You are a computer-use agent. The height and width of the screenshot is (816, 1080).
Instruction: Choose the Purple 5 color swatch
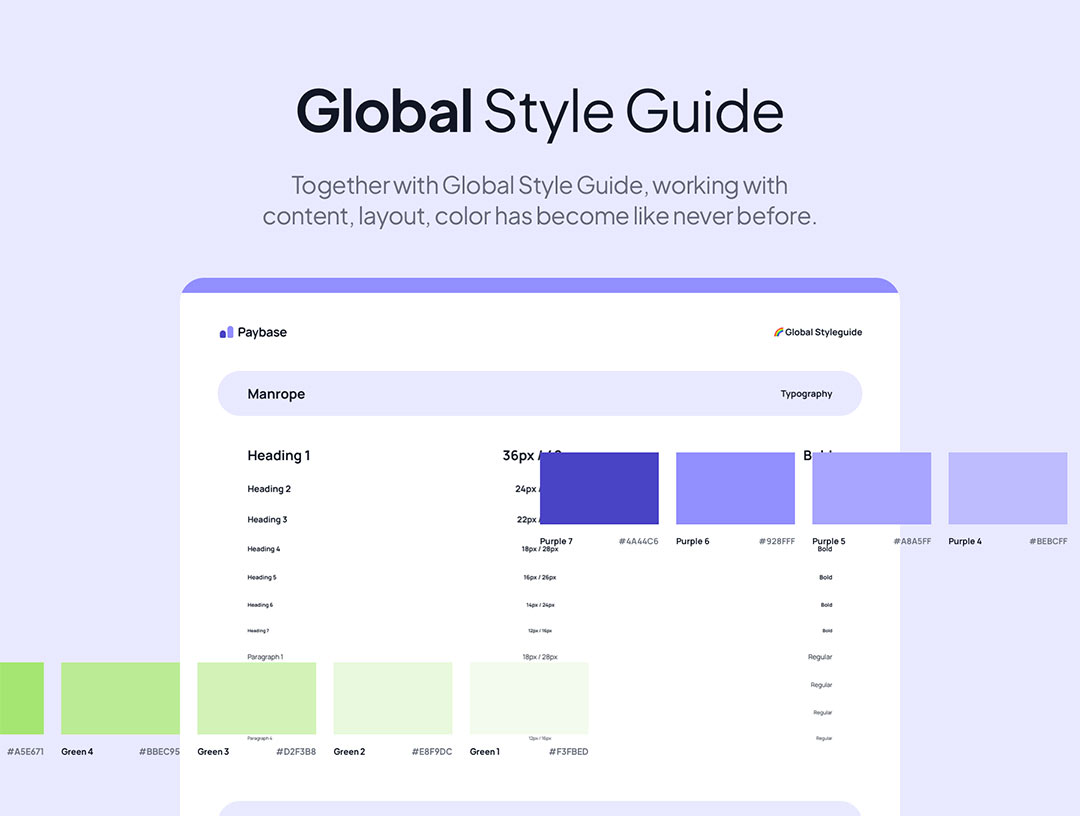pyautogui.click(x=871, y=488)
